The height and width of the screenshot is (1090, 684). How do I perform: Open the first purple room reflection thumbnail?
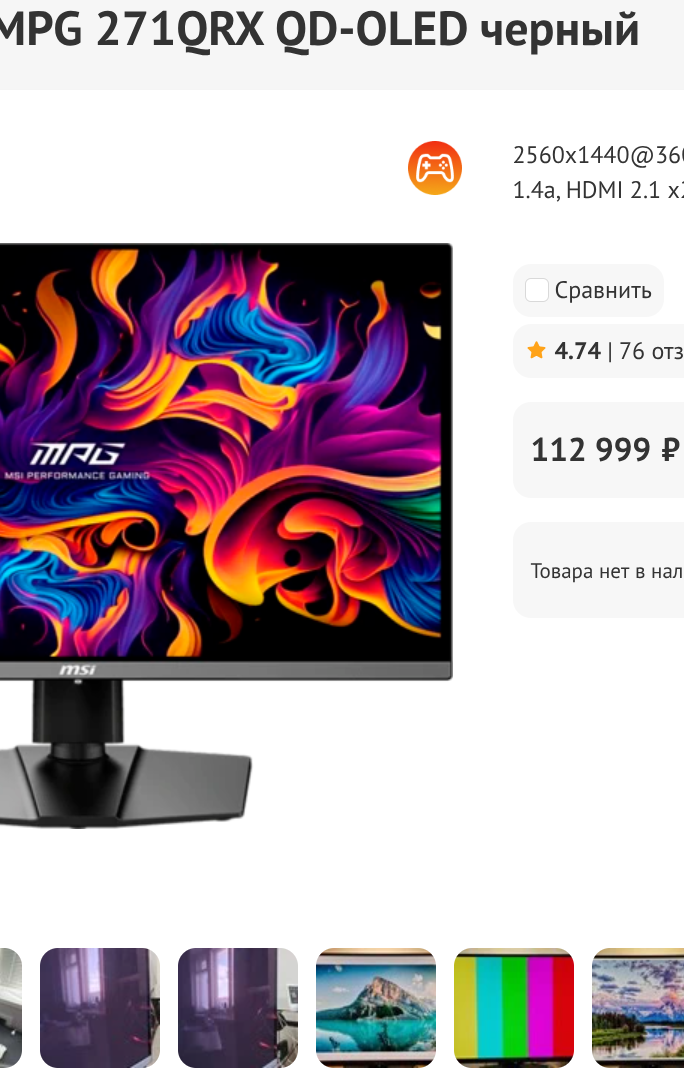pyautogui.click(x=100, y=1008)
